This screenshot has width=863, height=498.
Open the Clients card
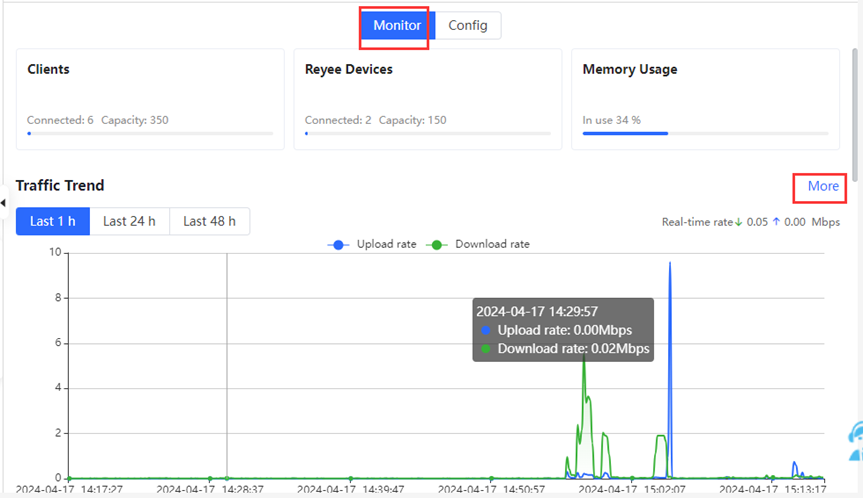(x=150, y=99)
